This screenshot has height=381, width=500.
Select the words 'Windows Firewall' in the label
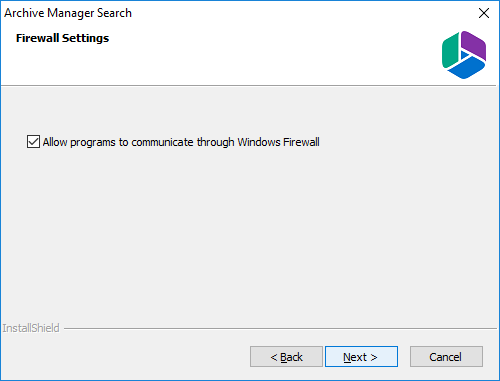coord(278,142)
